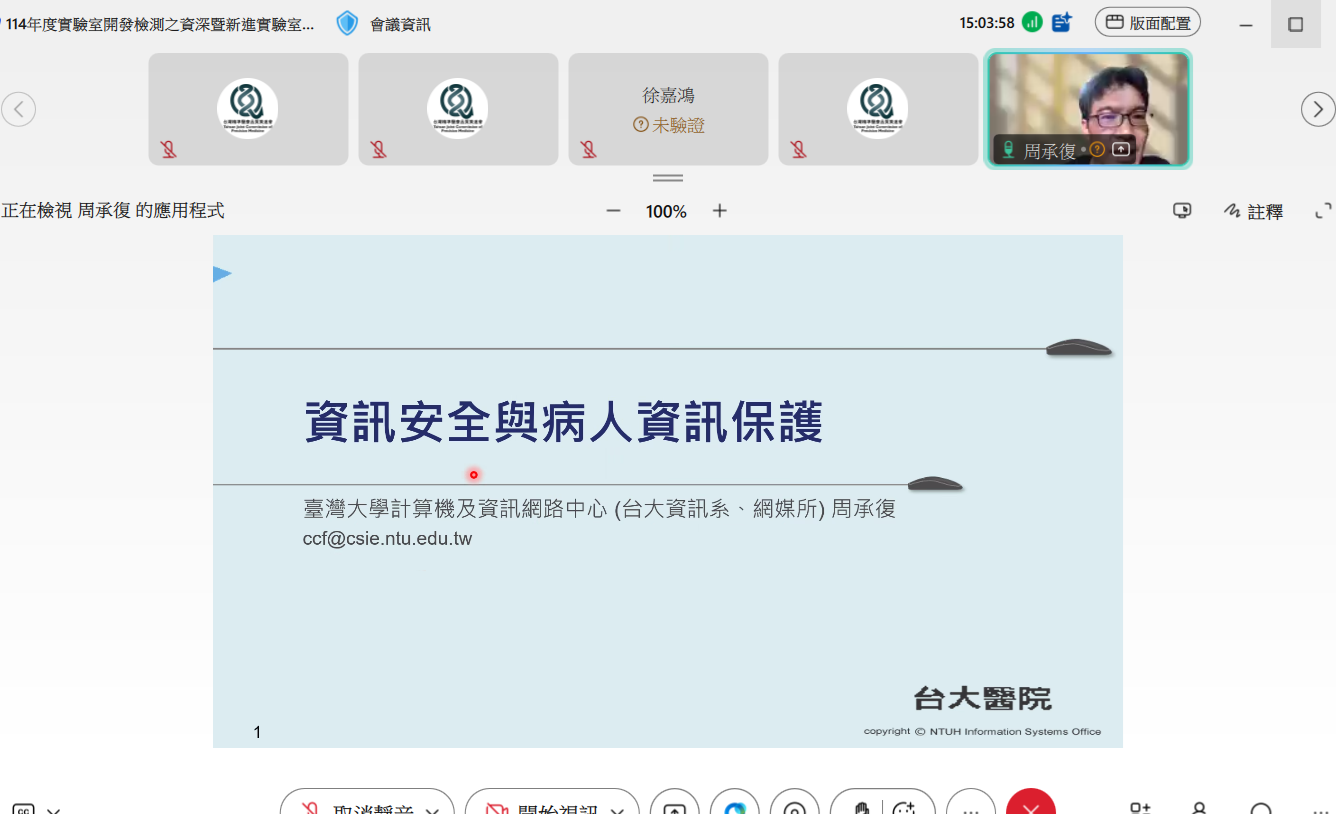This screenshot has height=814, width=1336.
Task: Zoom in the shared content with plus
Action: [719, 211]
